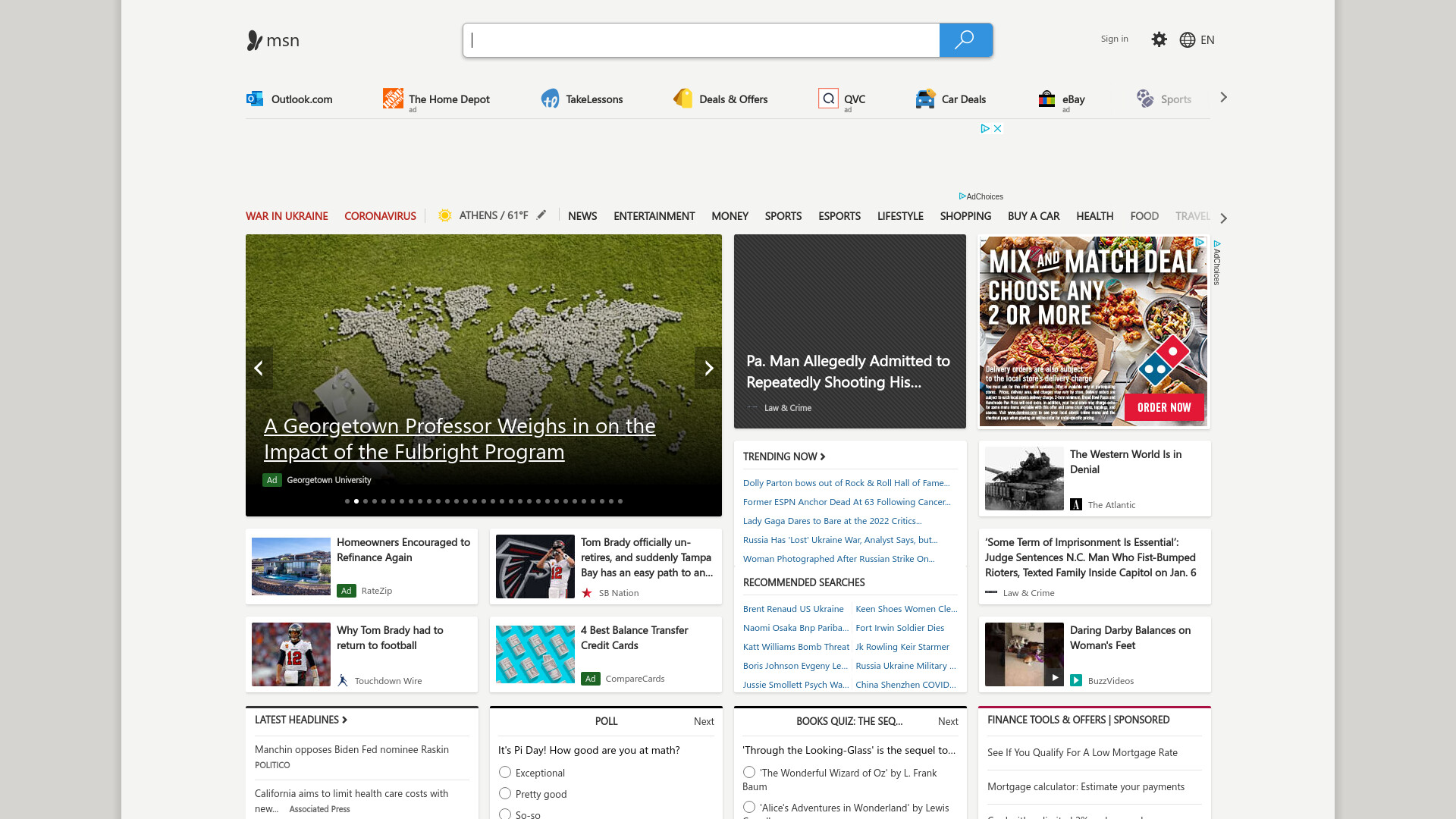Open the War in Ukraine tab
The width and height of the screenshot is (1456, 819).
287,216
